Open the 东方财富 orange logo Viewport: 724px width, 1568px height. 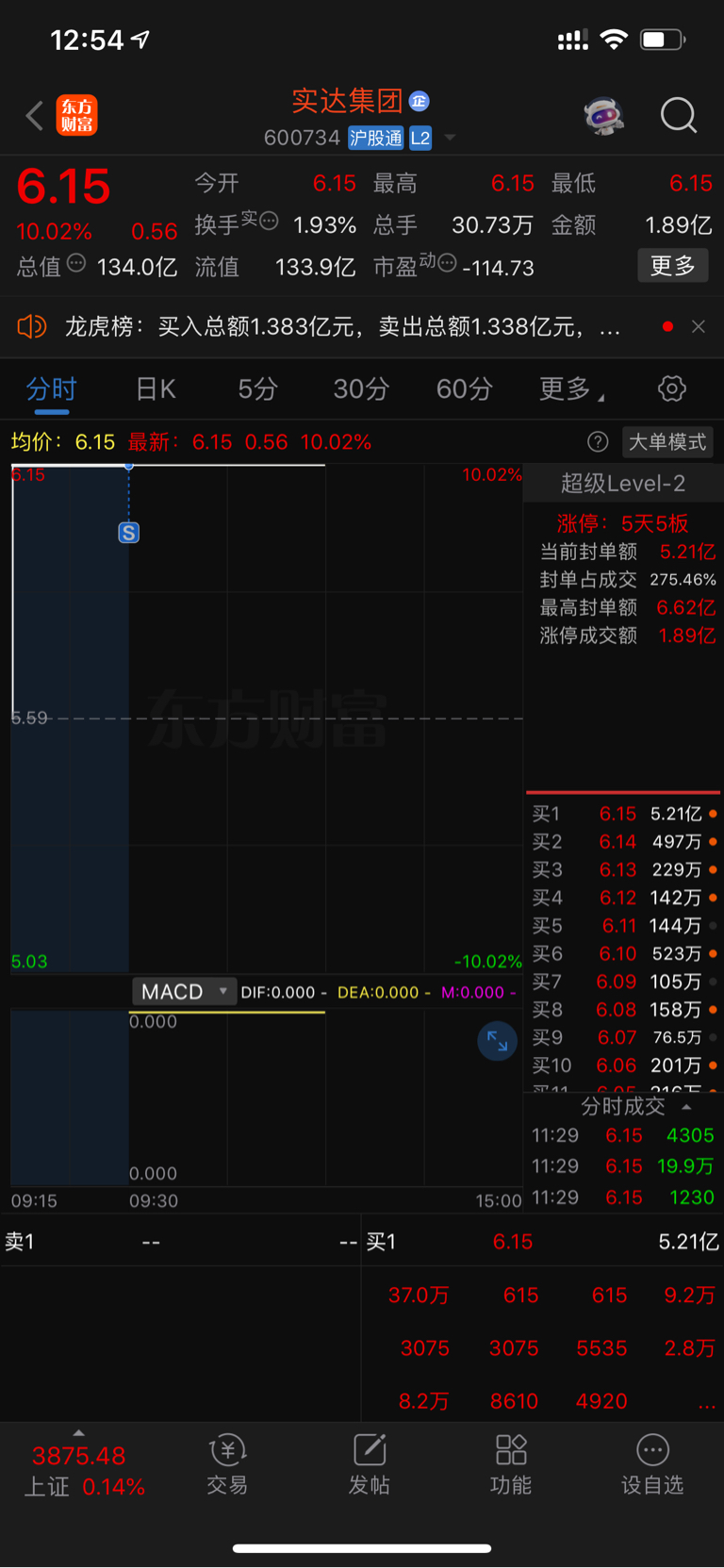click(76, 116)
